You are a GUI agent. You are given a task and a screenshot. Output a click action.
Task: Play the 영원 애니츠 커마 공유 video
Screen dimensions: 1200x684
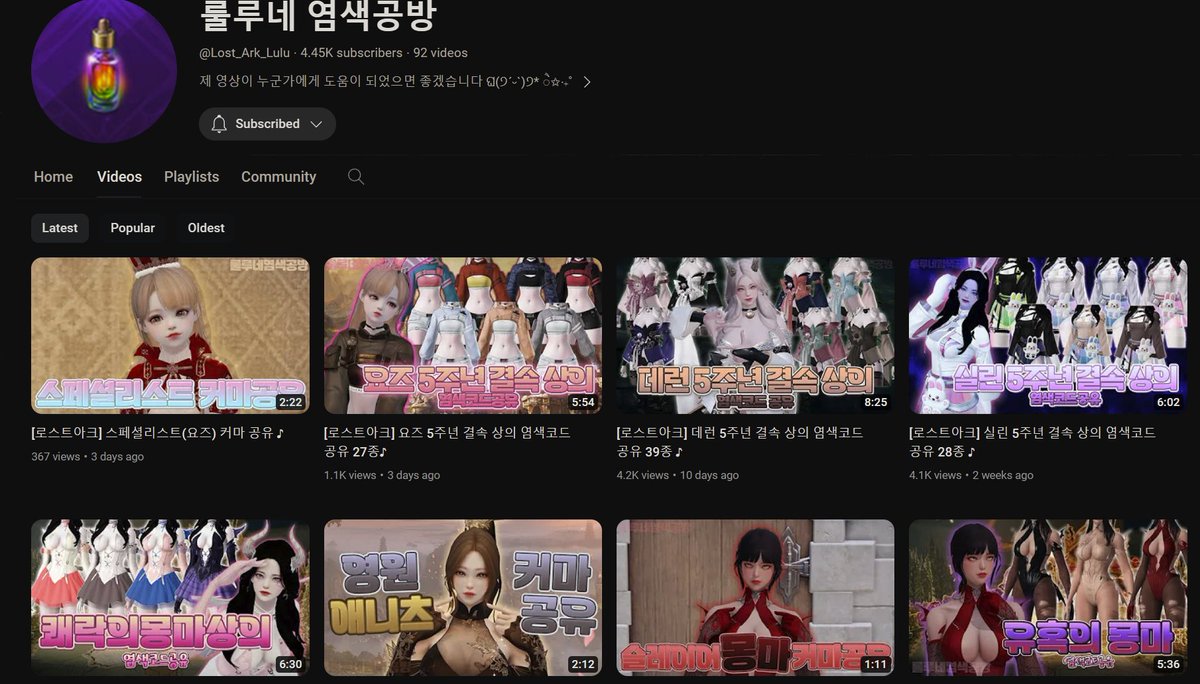tap(462, 598)
